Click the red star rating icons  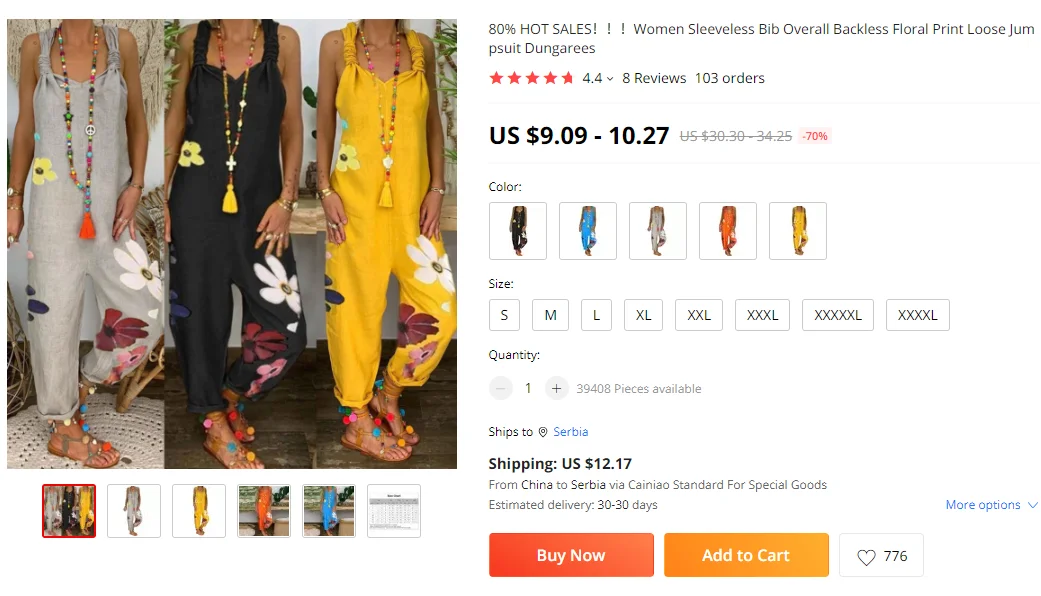[x=531, y=78]
